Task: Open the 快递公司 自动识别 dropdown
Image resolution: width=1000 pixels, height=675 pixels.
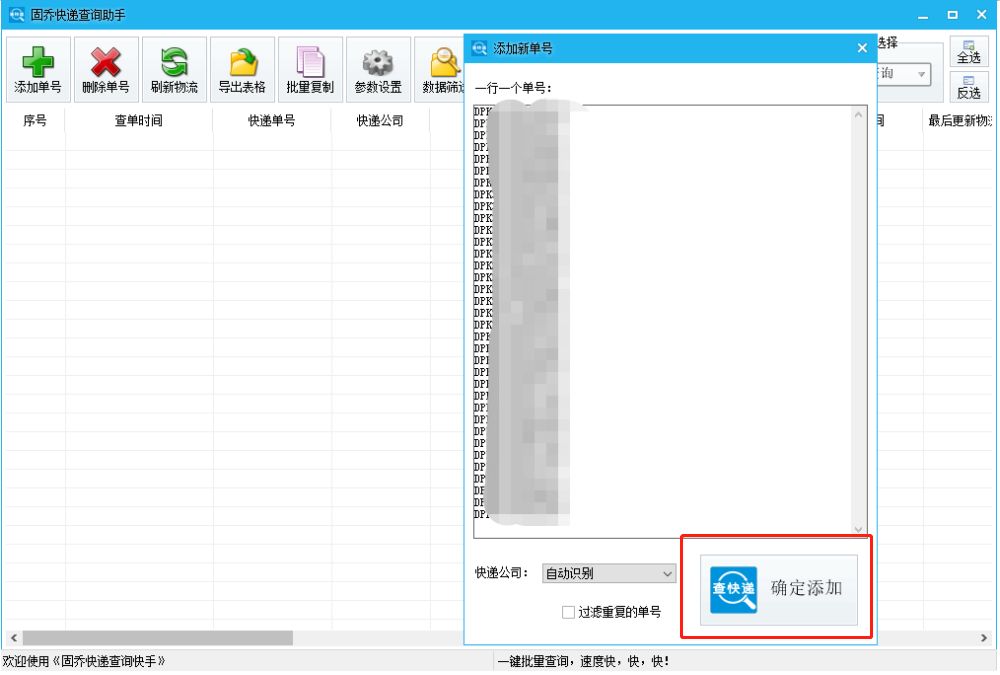Action: pyautogui.click(x=609, y=573)
